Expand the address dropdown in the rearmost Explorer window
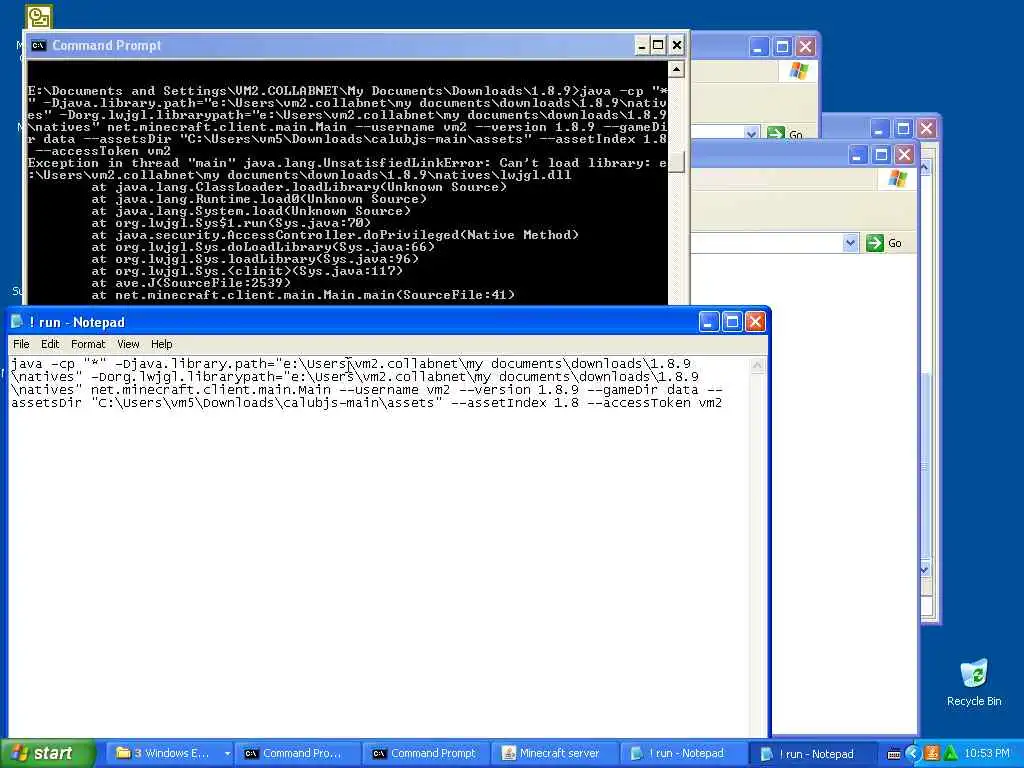Viewport: 1024px width, 768px height. [751, 133]
